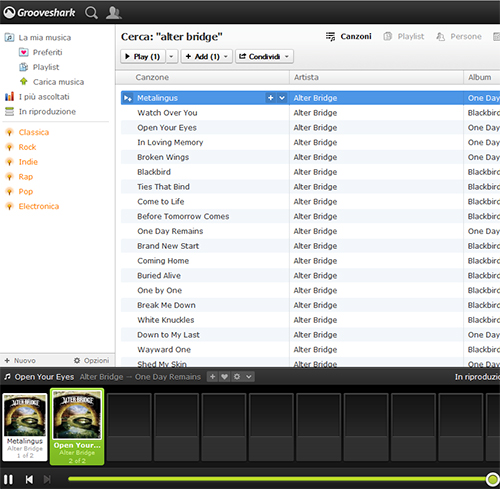The width and height of the screenshot is (500, 489).
Task: Open the search magnifier icon
Action: 91,13
